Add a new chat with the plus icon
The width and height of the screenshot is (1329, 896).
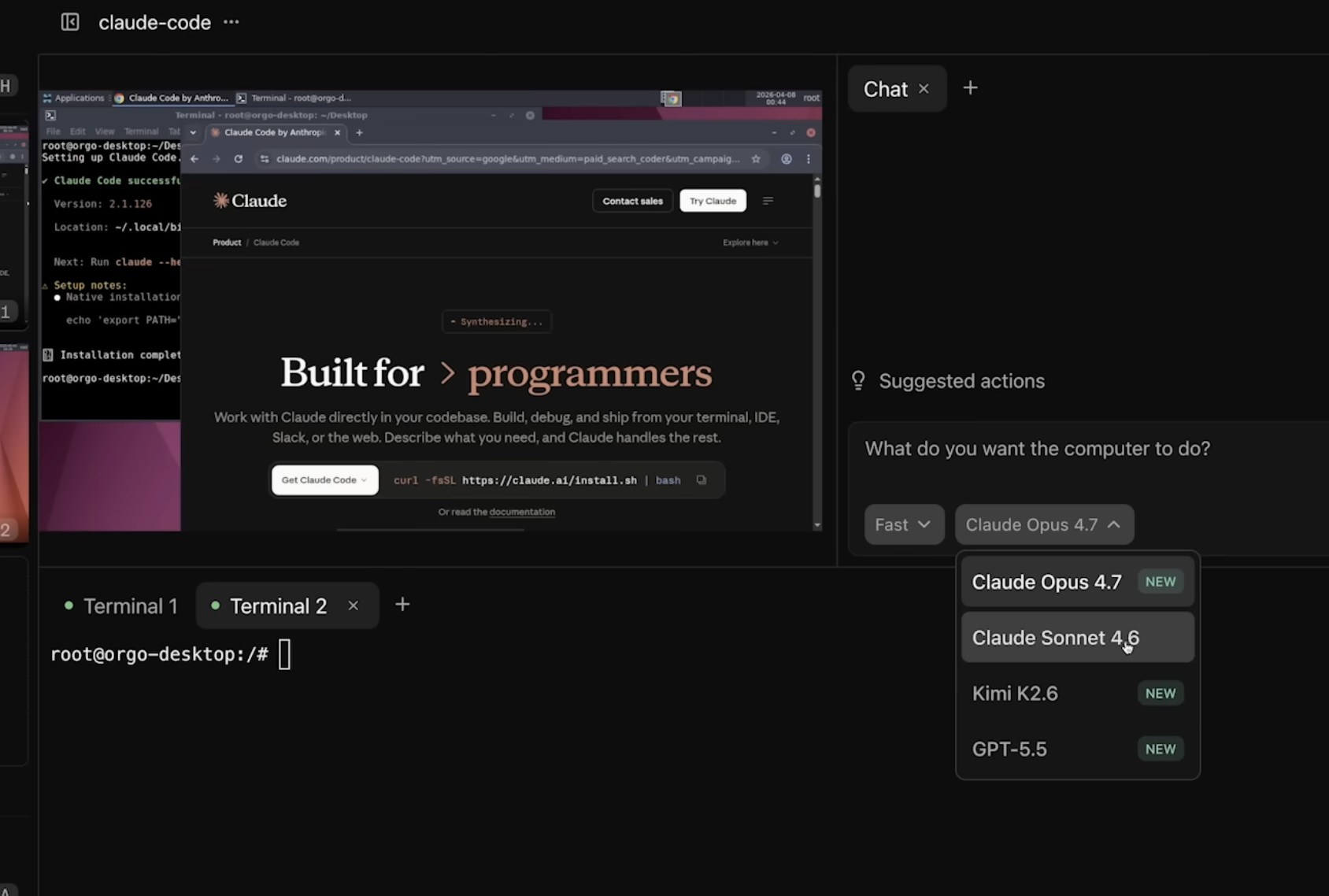970,88
